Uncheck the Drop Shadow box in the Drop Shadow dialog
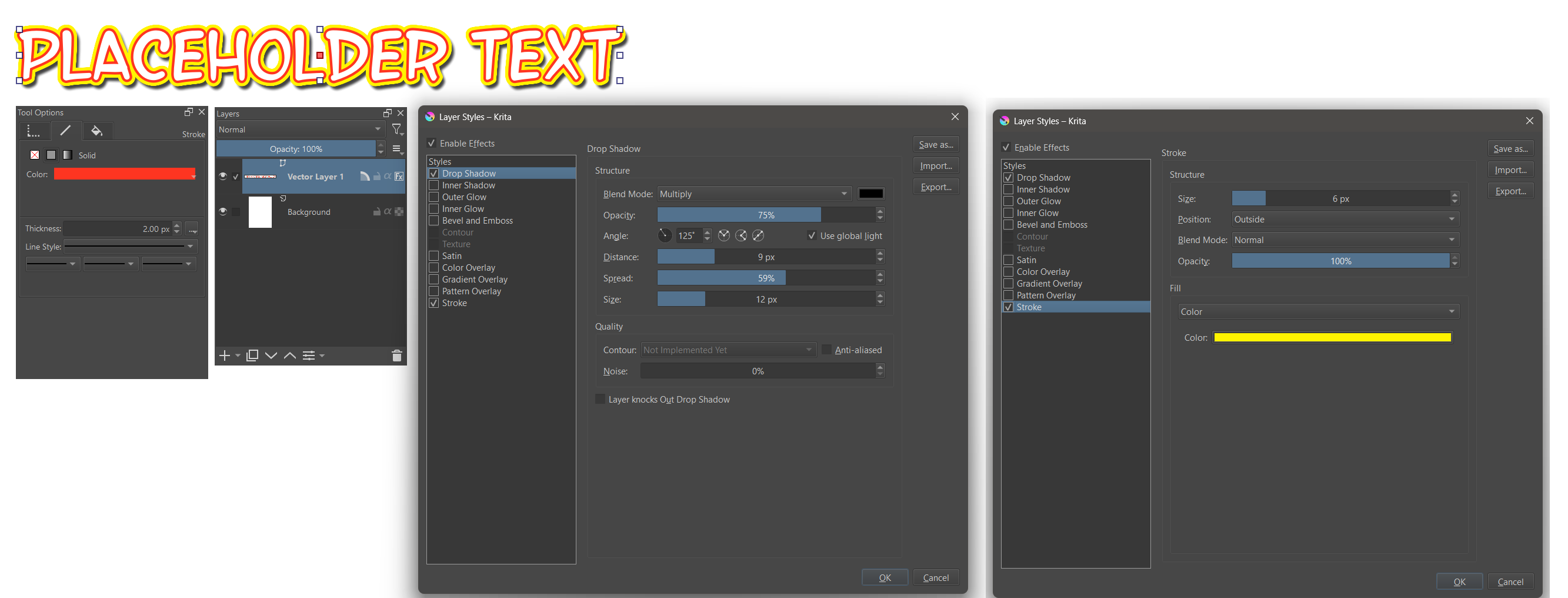Viewport: 1568px width, 598px height. pos(434,174)
